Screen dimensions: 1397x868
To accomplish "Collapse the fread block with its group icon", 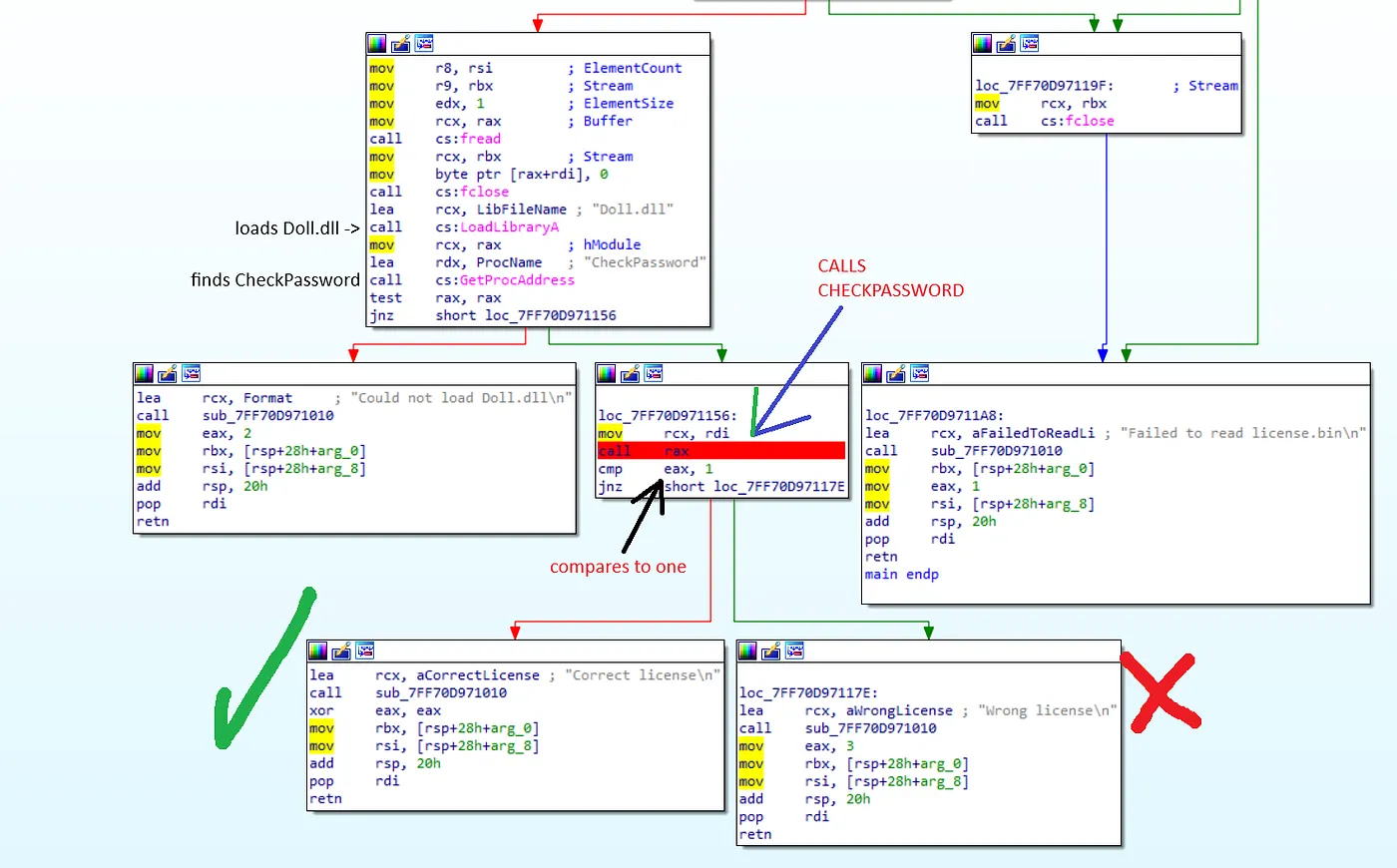I will [x=423, y=43].
